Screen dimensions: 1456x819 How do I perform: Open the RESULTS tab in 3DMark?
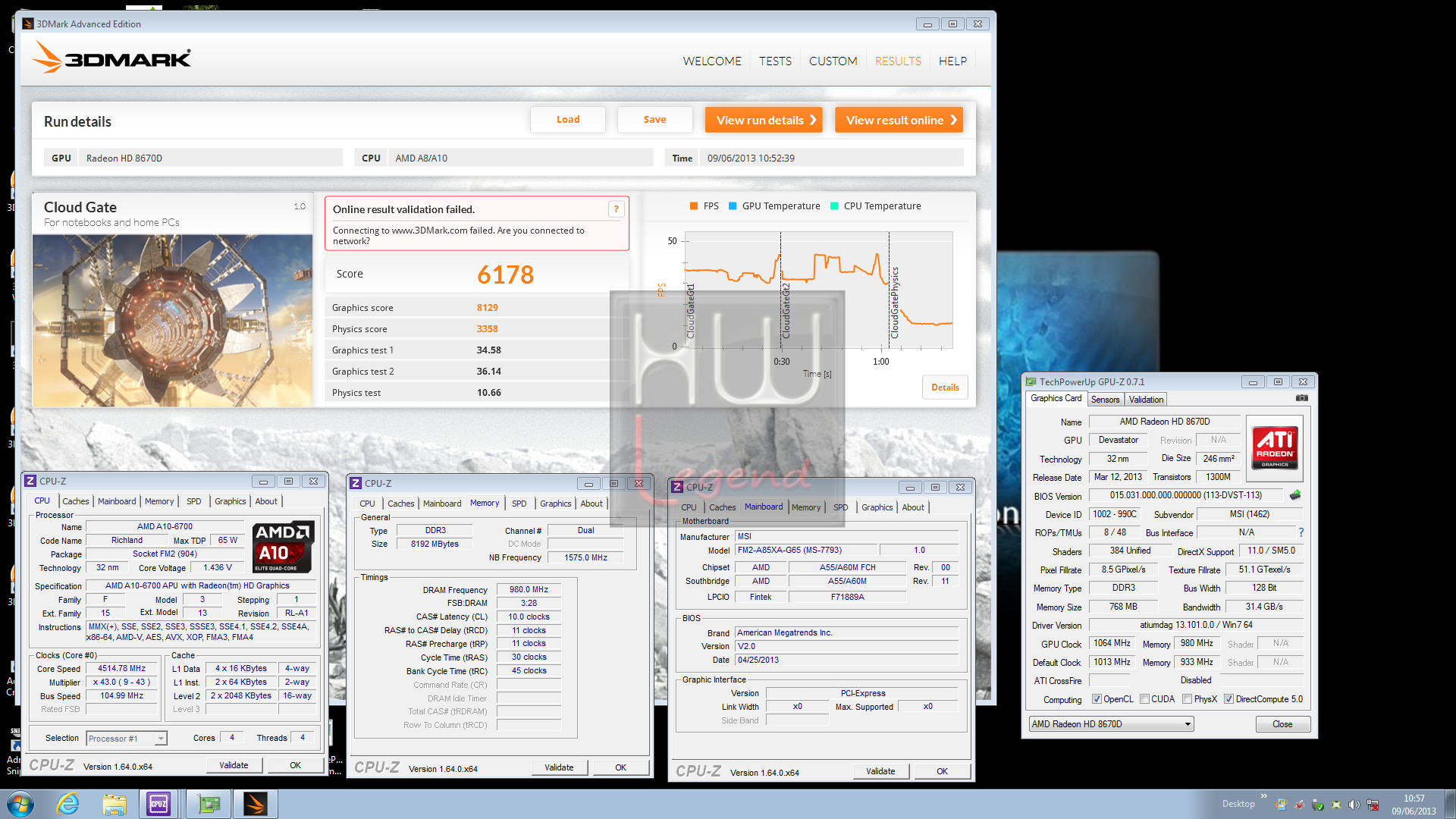point(898,61)
